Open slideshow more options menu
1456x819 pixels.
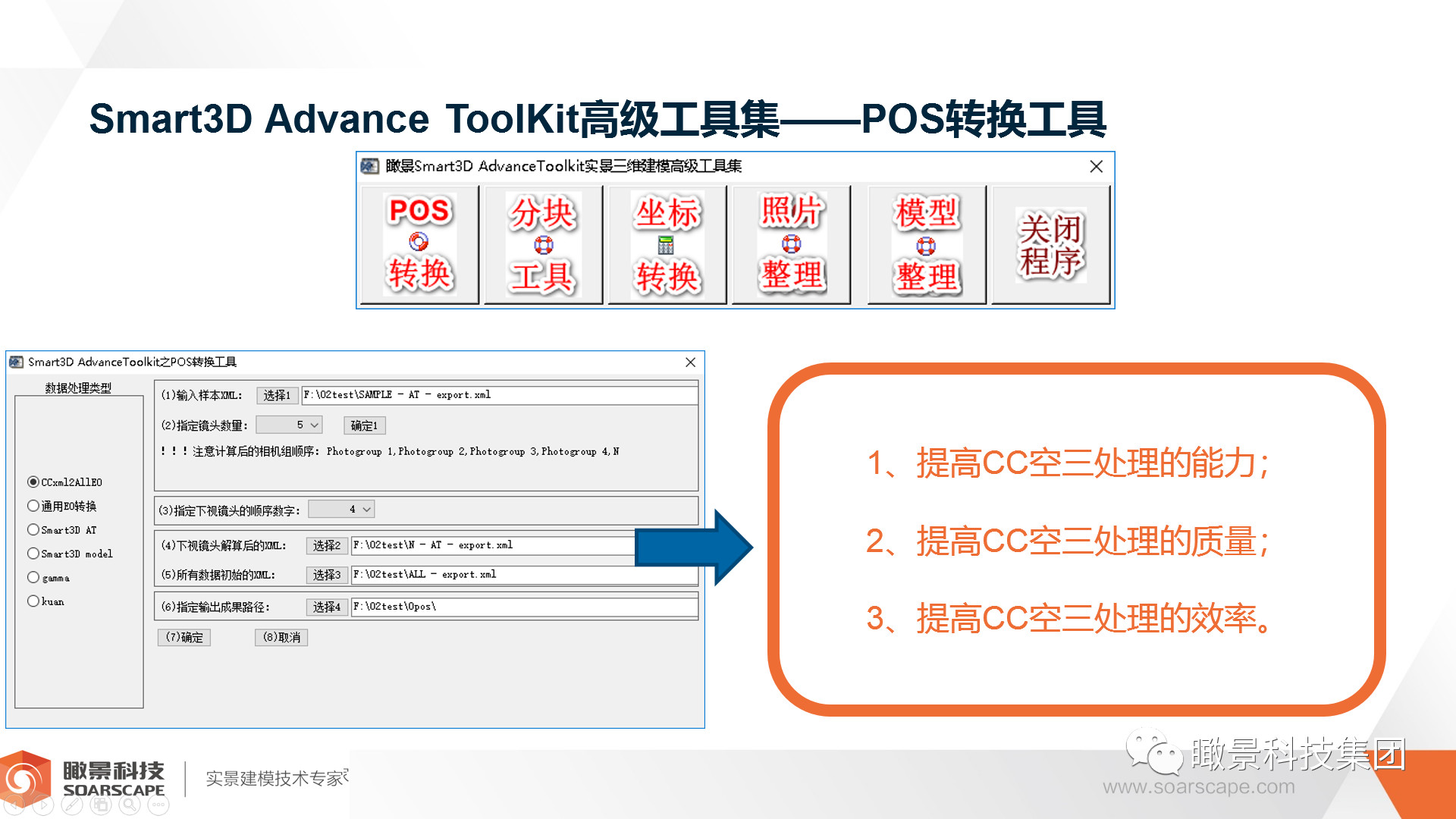click(158, 805)
